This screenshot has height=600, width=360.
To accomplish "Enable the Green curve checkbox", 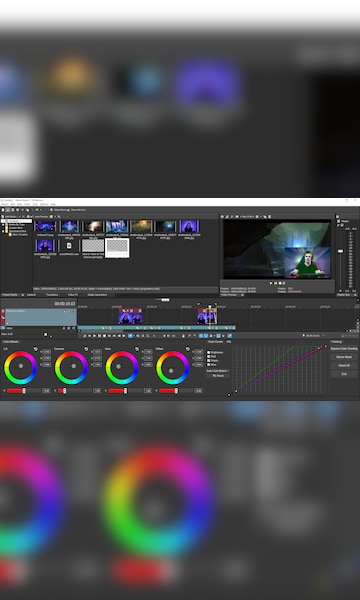I will (209, 360).
